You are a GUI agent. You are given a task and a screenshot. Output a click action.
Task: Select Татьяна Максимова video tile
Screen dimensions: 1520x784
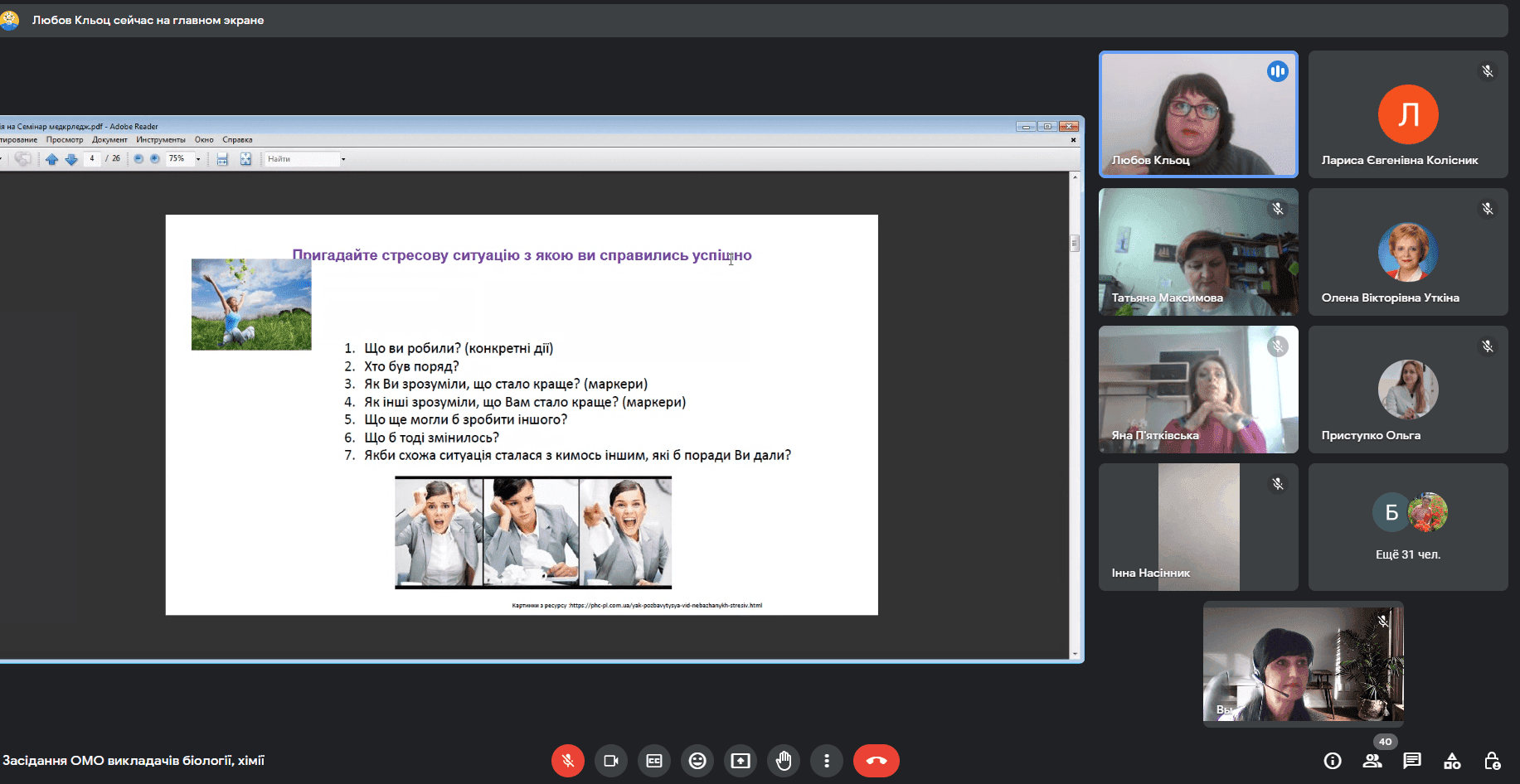coord(1198,252)
